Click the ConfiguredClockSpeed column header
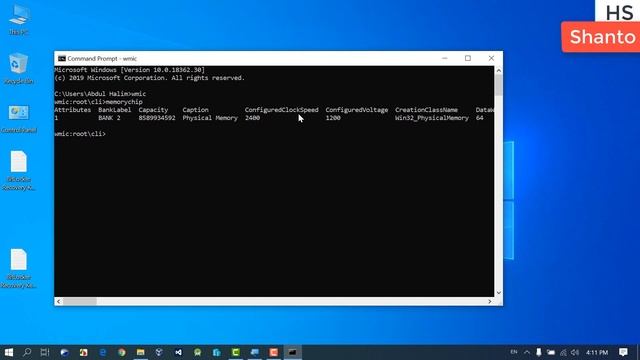This screenshot has width=640, height=360. click(281, 110)
